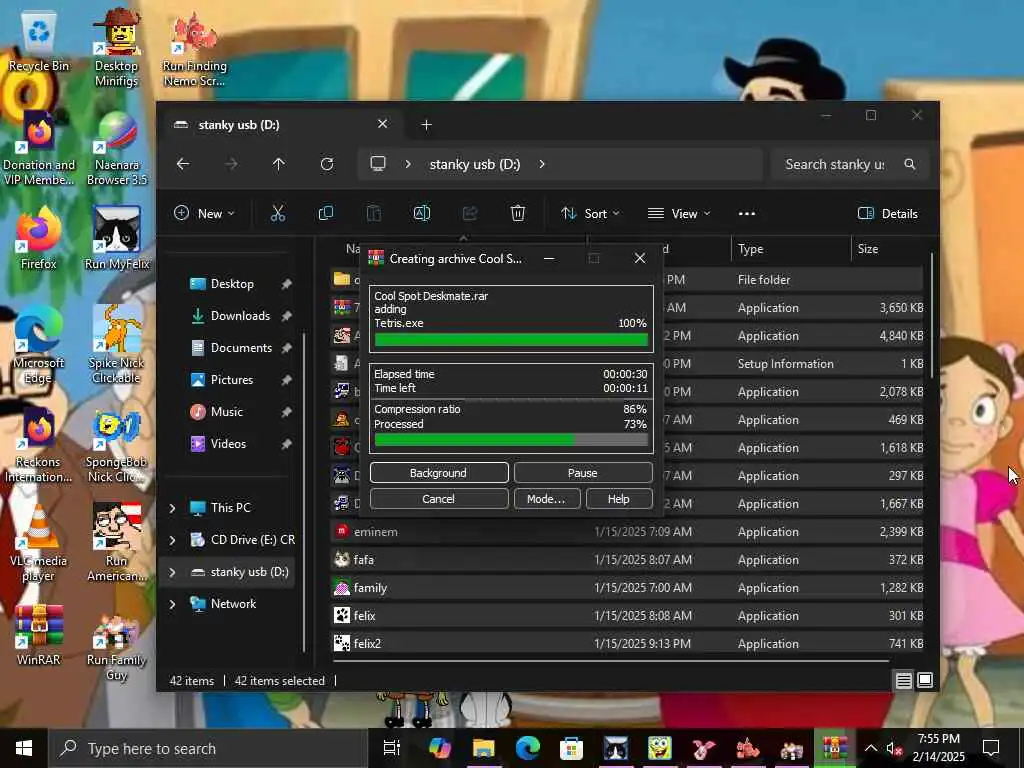The width and height of the screenshot is (1024, 768).
Task: Select the fafa application file
Action: (627, 560)
